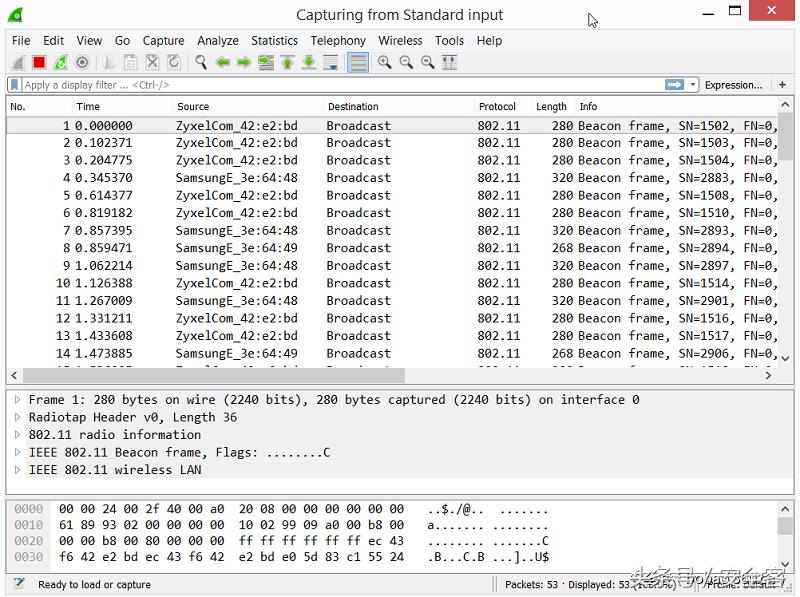Open the recent display filters dropdown
Screen dimensions: 800x597
tap(693, 85)
